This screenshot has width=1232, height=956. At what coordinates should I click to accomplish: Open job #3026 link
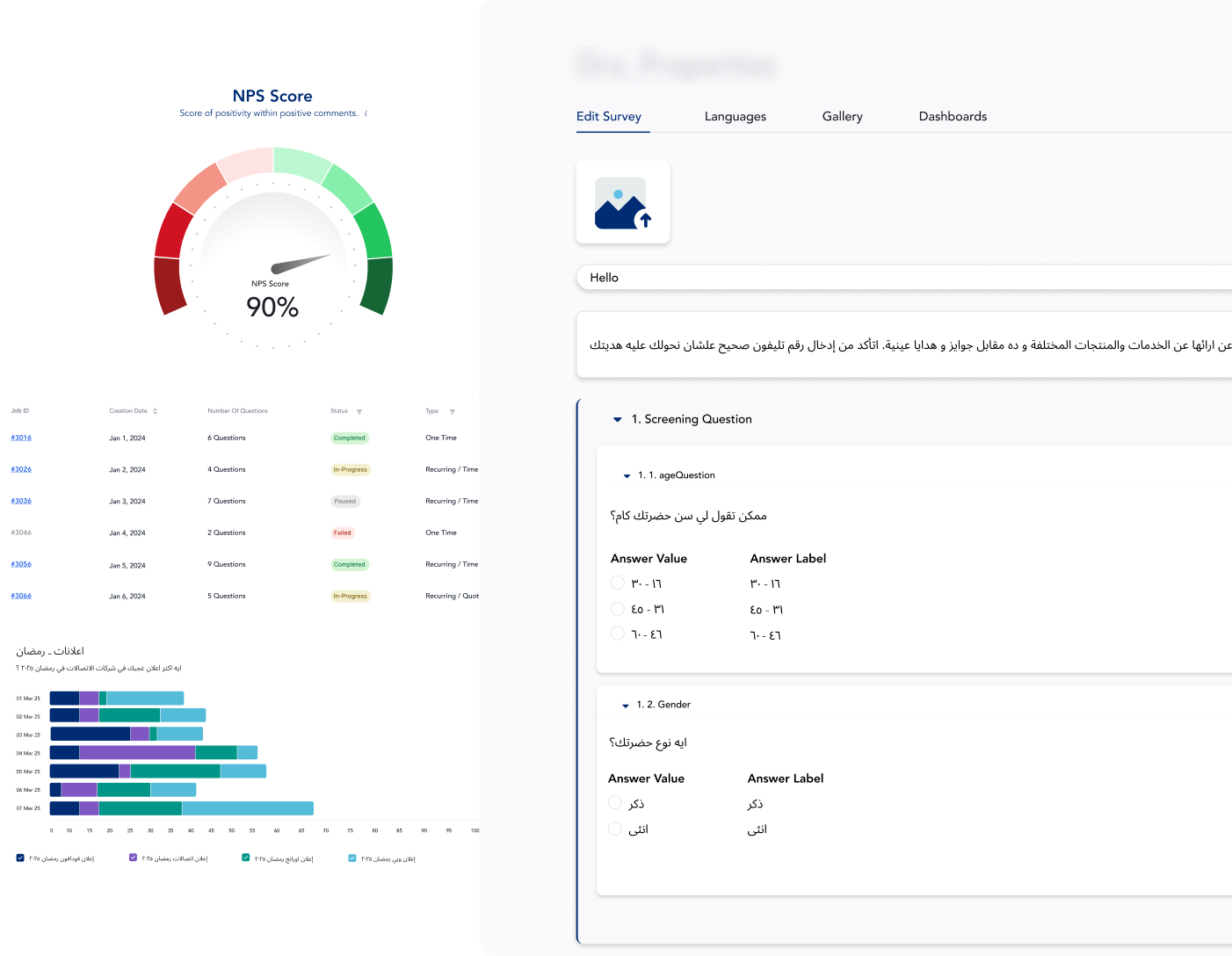[21, 469]
